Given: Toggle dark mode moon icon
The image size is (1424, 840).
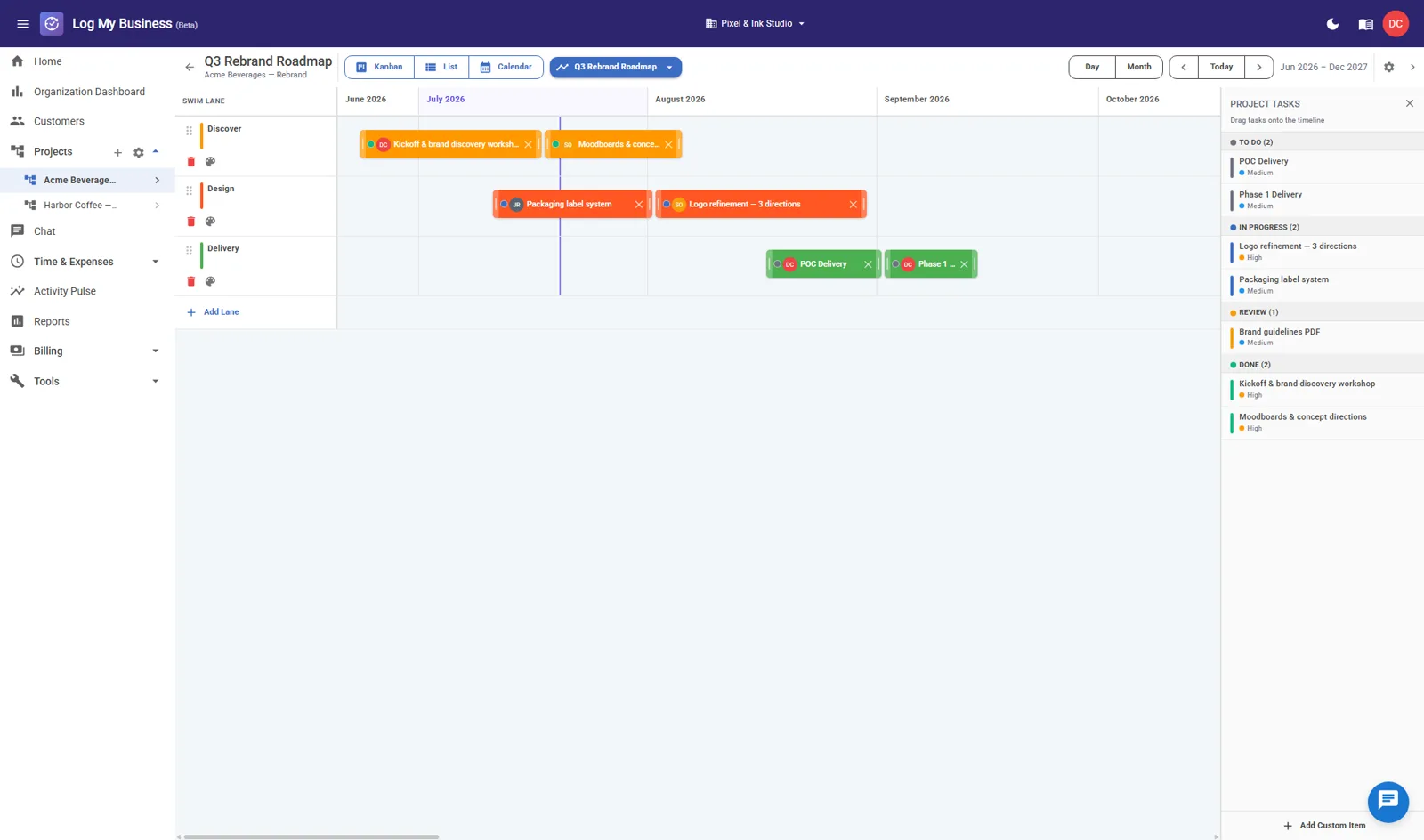Looking at the screenshot, I should click(x=1332, y=24).
